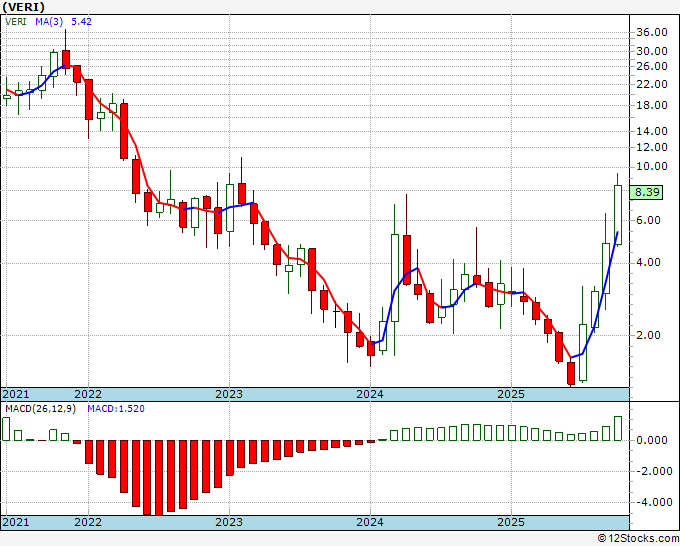Click the 8.39 current price label
Screen dimensions: 680x546
[646, 192]
